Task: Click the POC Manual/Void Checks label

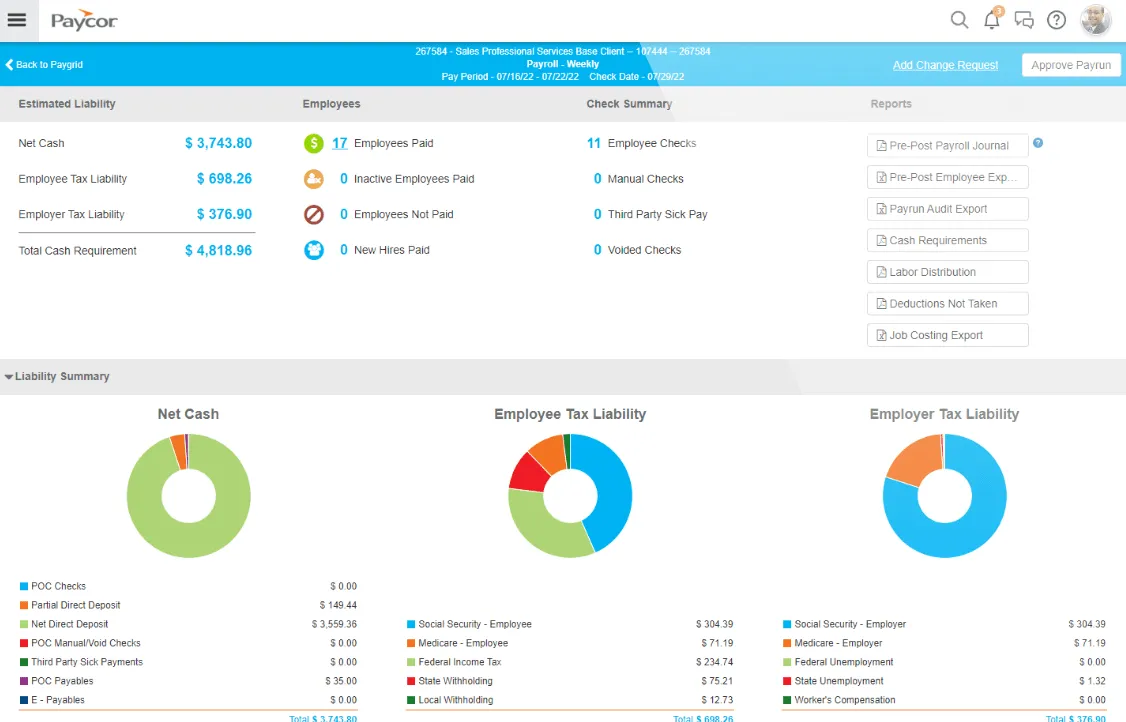Action: click(85, 643)
